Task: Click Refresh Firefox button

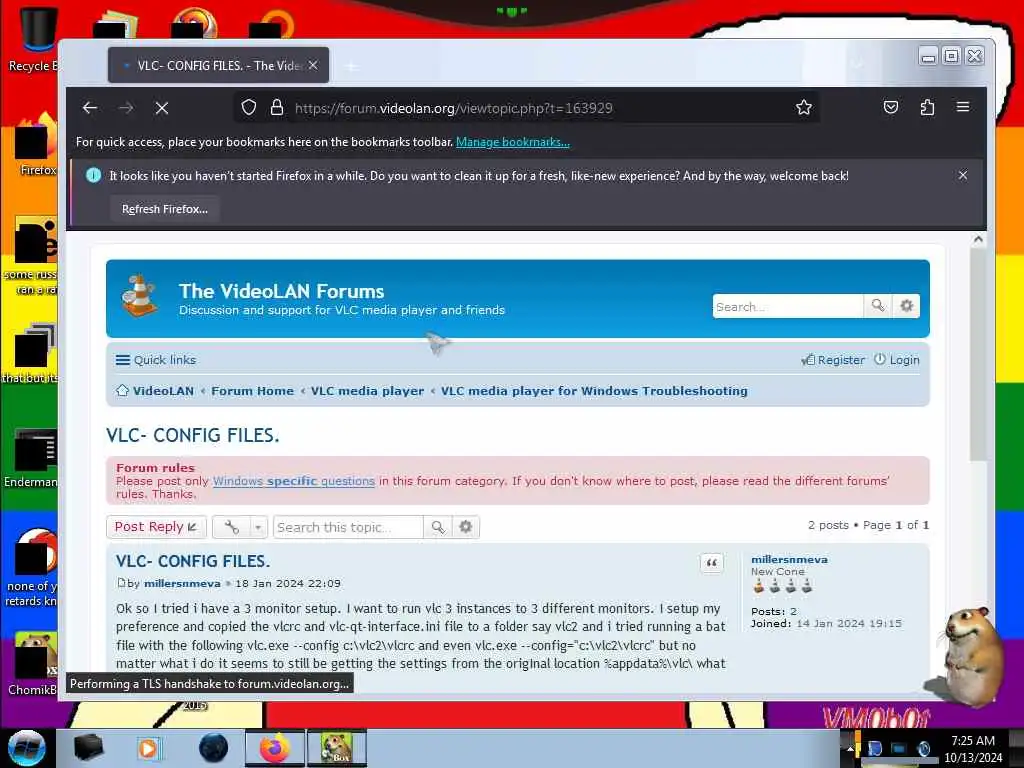Action: 165,209
